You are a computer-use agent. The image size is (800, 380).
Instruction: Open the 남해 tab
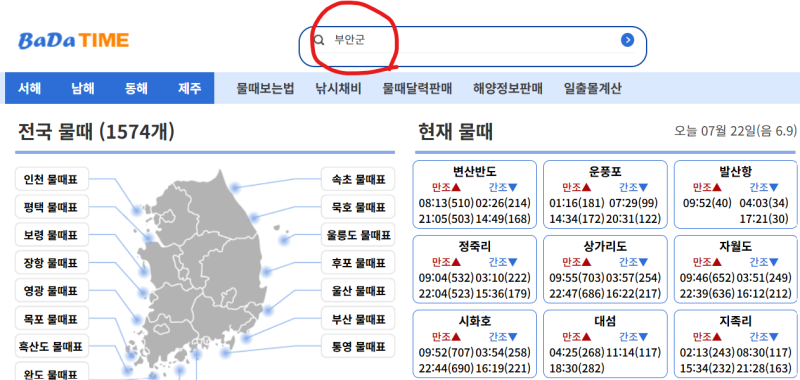click(83, 88)
